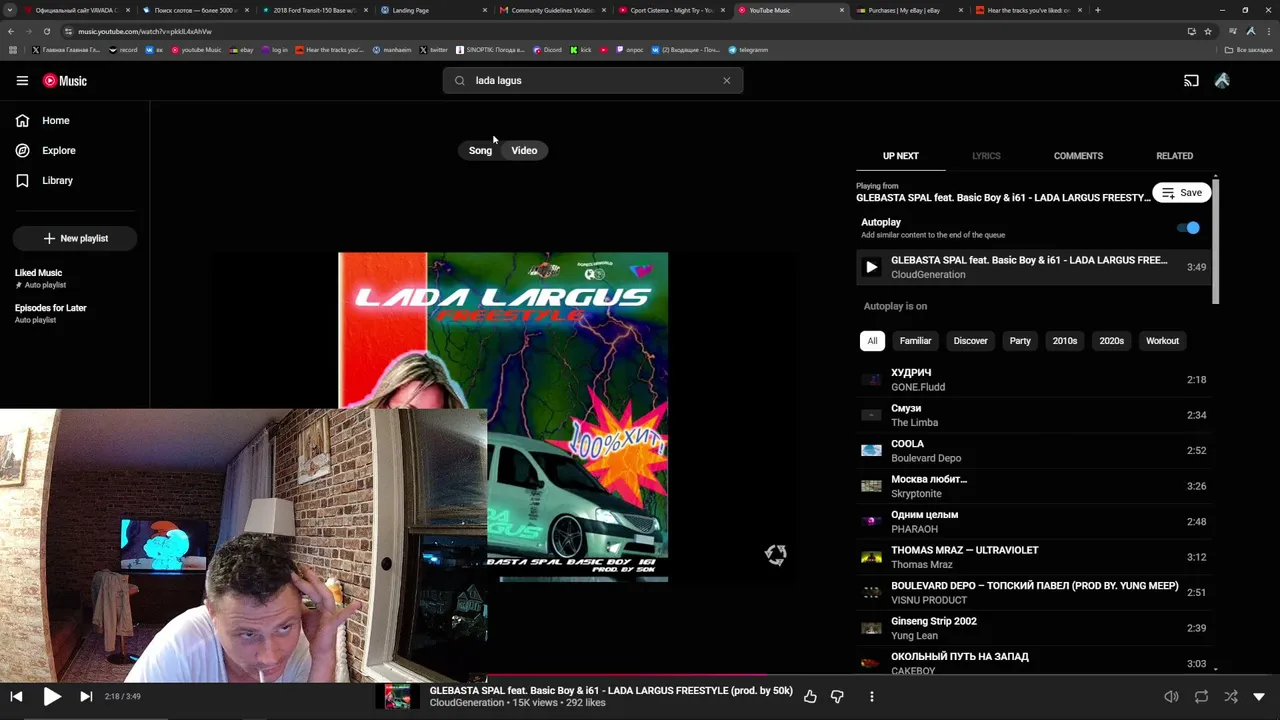Screen dimensions: 1280x720
Task: Click the YouTube Music logo
Action: pos(65,81)
